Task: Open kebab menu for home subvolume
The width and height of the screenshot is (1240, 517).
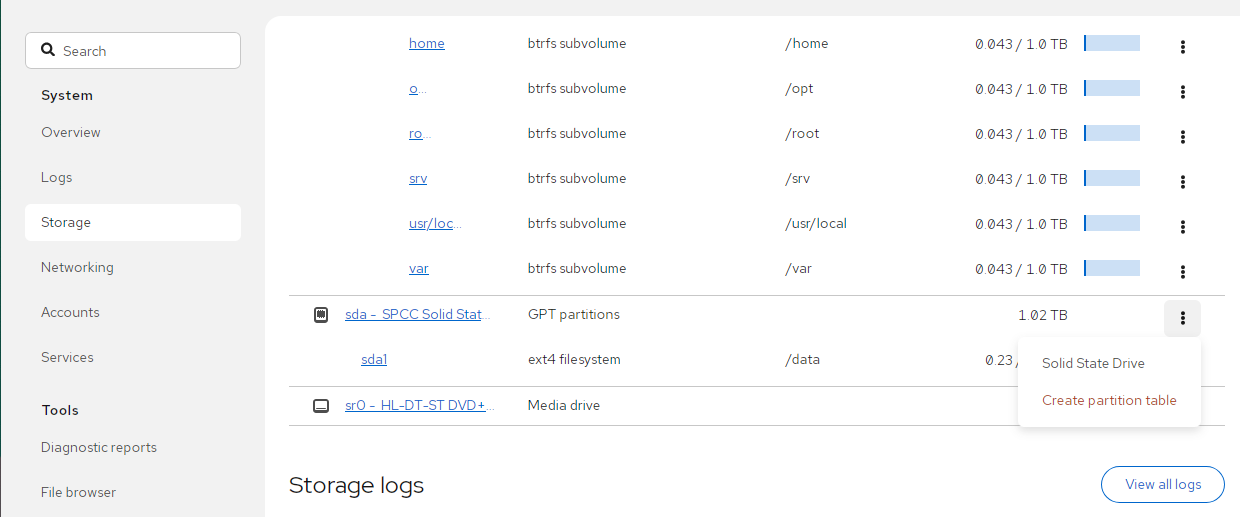Action: tap(1182, 47)
